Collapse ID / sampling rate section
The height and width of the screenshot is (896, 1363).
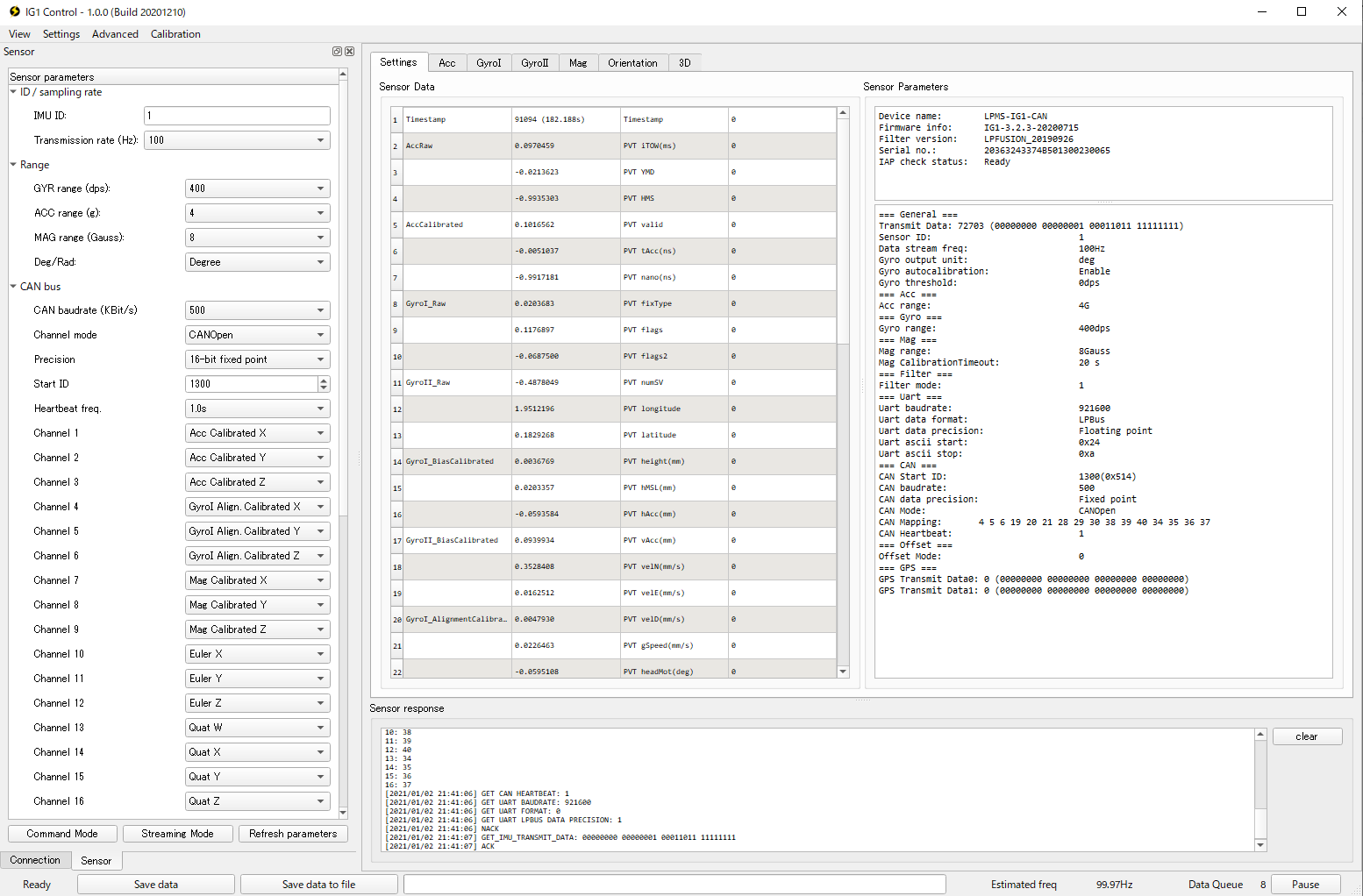13,92
